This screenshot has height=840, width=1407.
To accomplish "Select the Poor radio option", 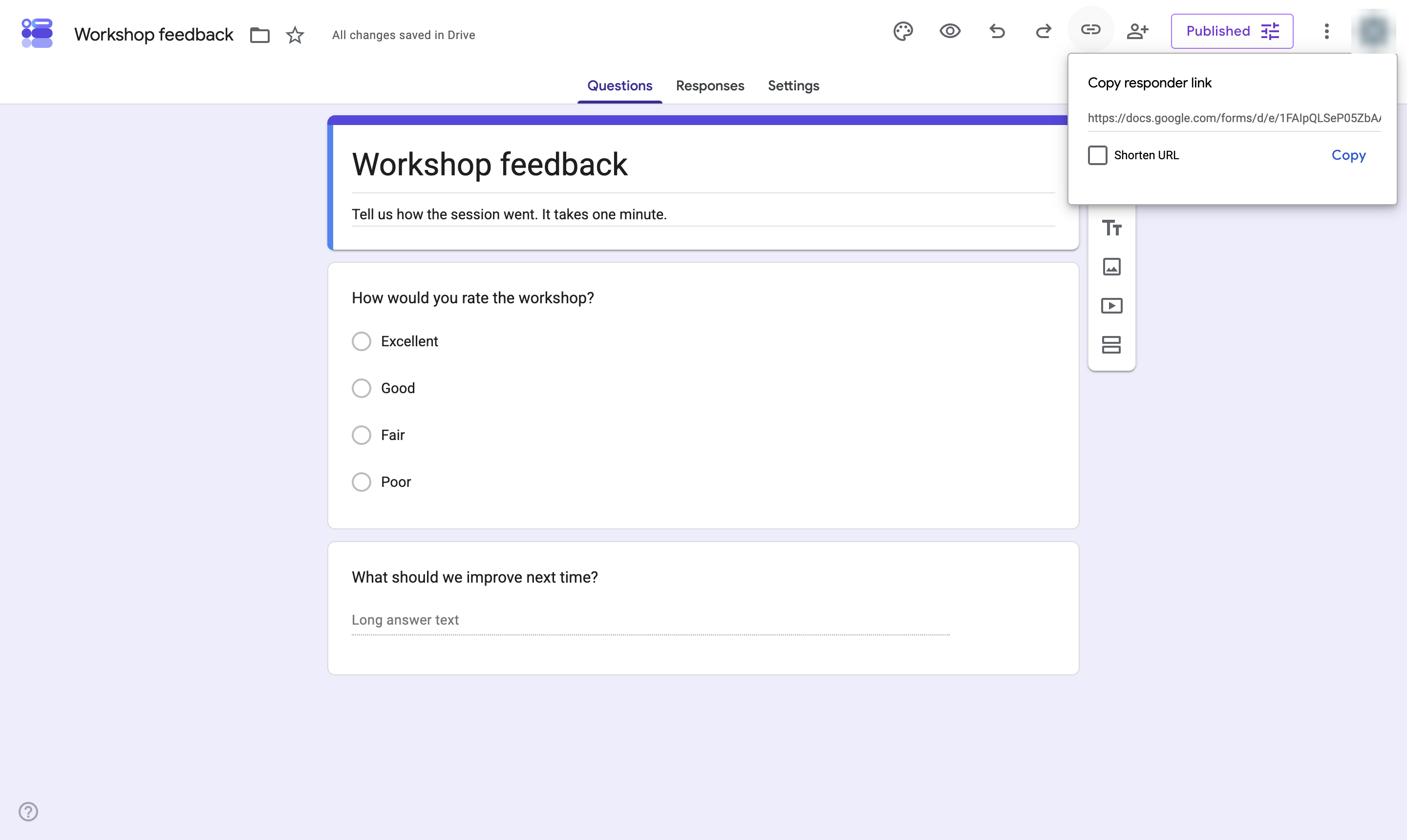I will pos(361,482).
